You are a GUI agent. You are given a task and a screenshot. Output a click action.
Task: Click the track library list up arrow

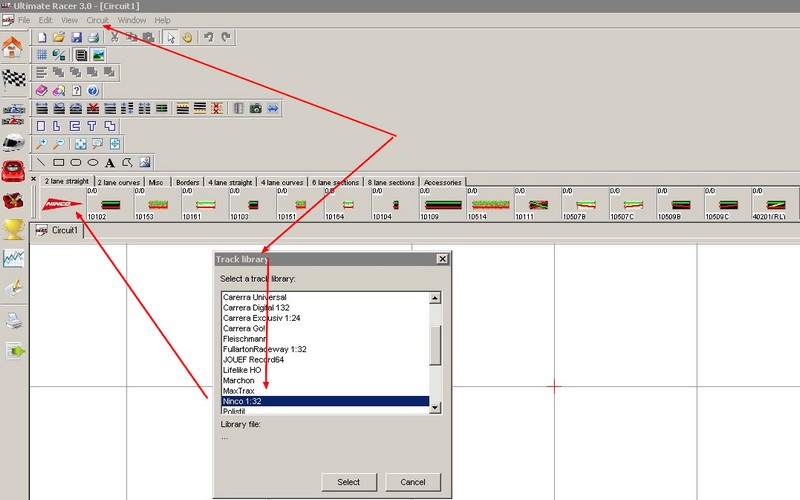point(435,298)
